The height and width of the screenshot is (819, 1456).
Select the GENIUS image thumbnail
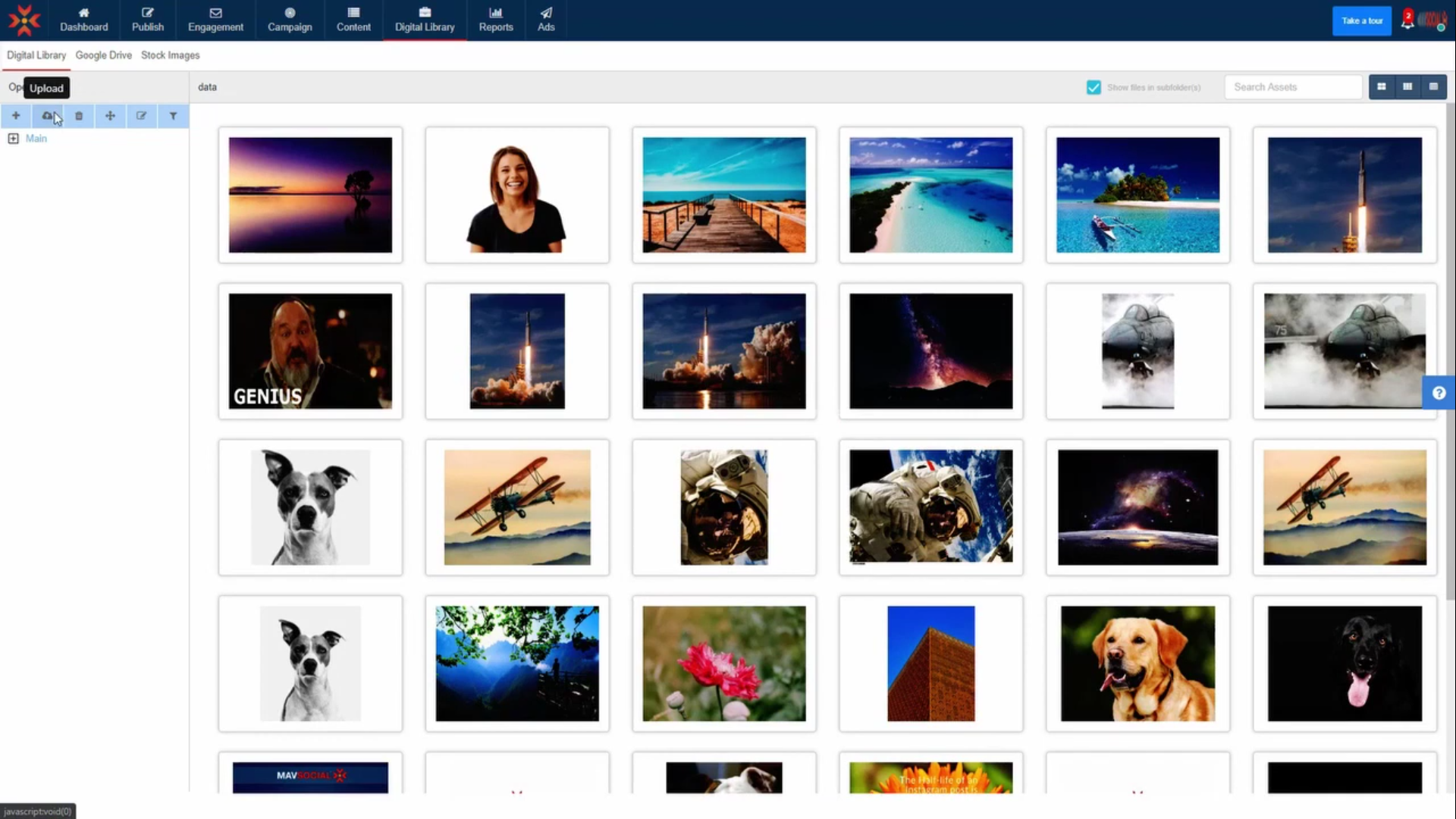(x=310, y=351)
